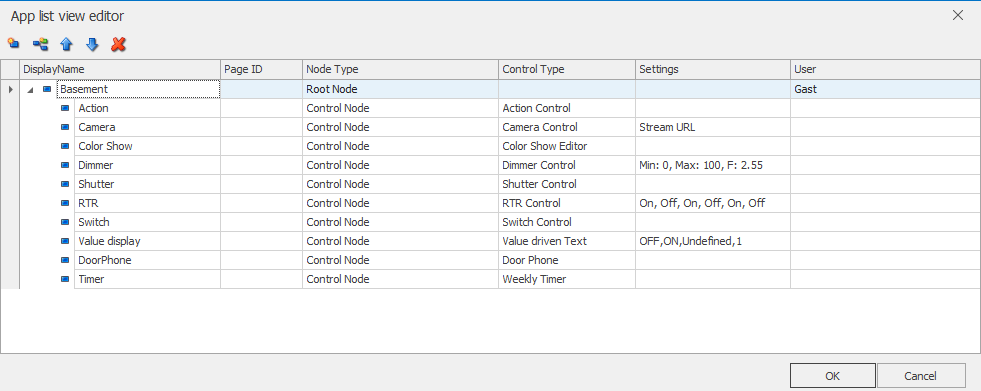The width and height of the screenshot is (981, 391).
Task: Click the node icon beside Switch
Action: pos(65,222)
